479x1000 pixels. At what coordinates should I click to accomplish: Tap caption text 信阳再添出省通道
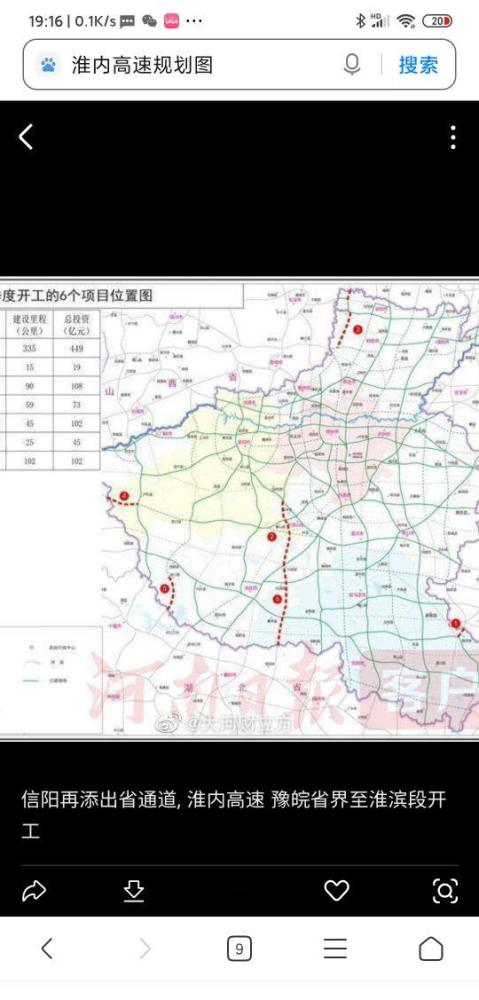point(99,800)
